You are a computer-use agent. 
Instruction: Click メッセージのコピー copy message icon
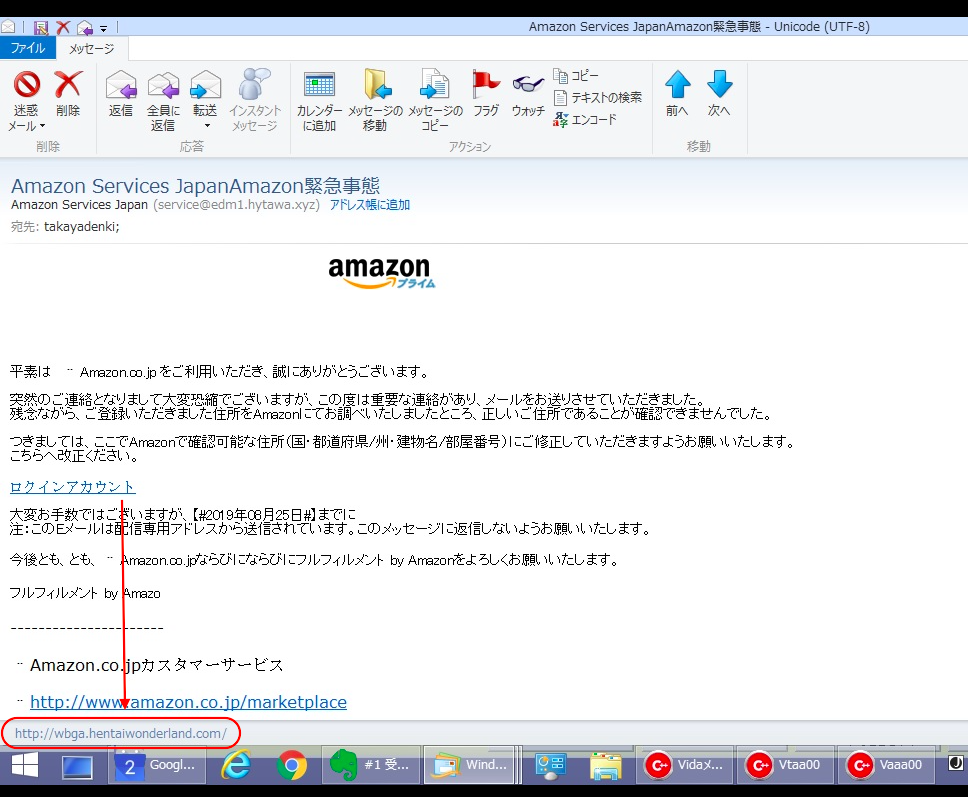pos(435,84)
